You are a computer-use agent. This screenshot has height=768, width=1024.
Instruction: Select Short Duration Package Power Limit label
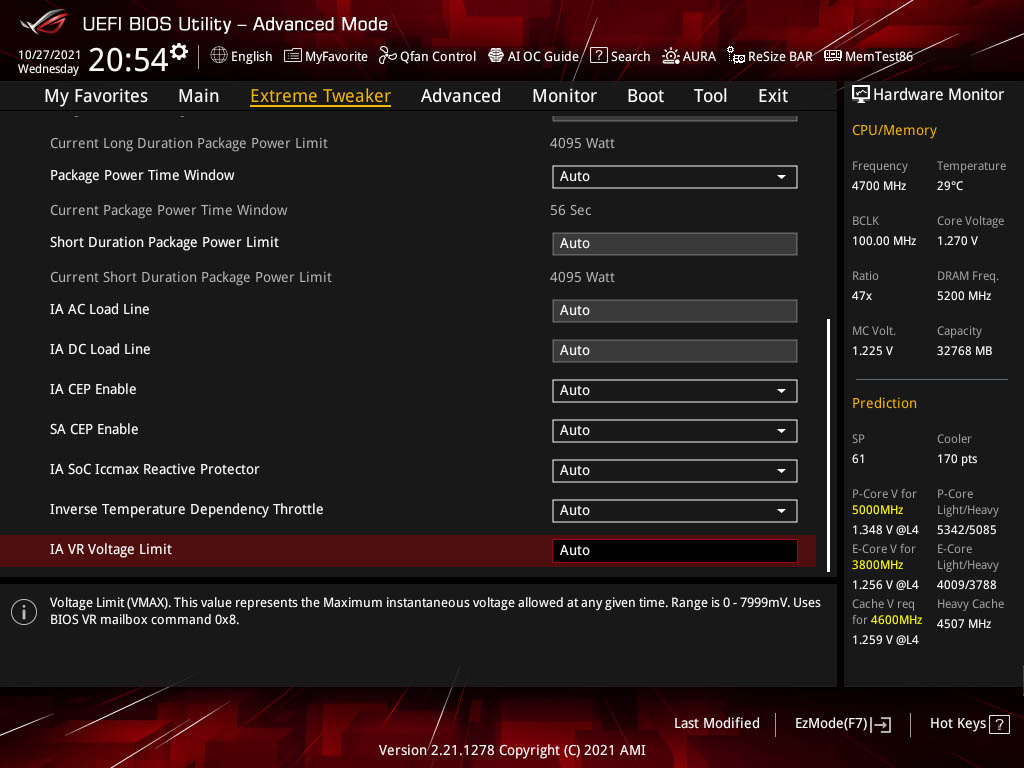tap(165, 242)
